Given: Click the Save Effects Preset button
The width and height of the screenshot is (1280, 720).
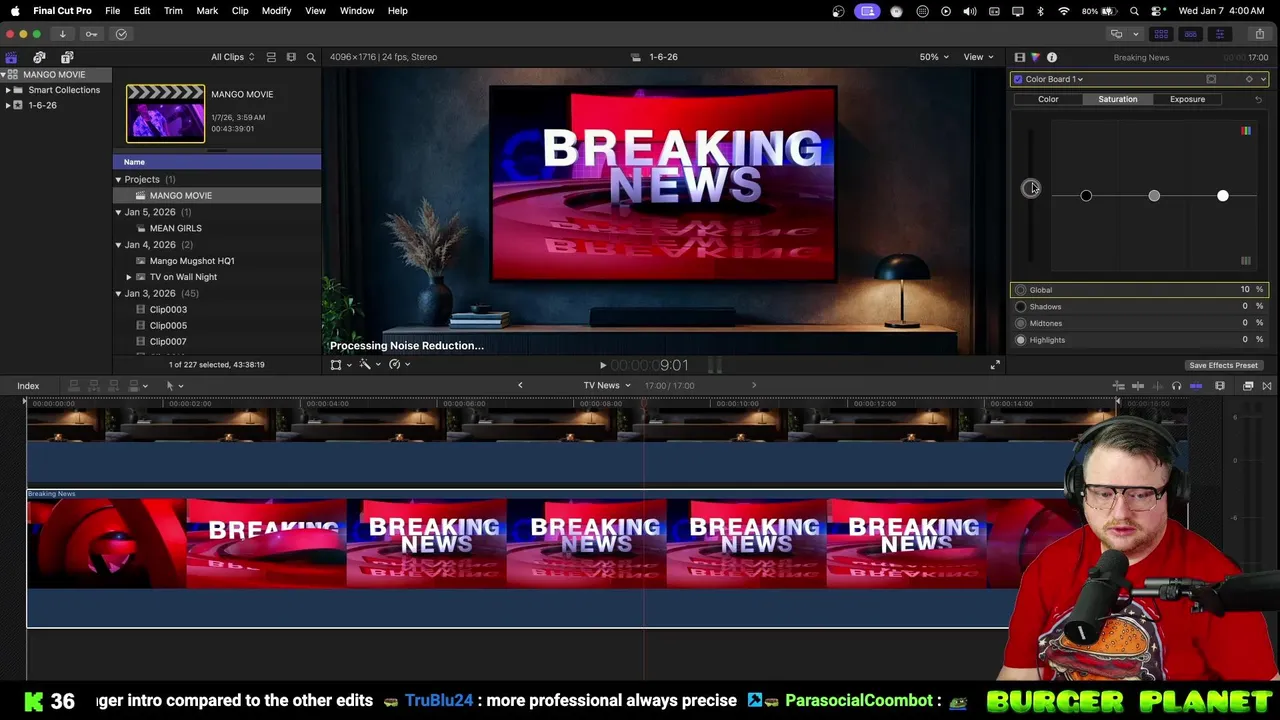Looking at the screenshot, I should point(1223,366).
